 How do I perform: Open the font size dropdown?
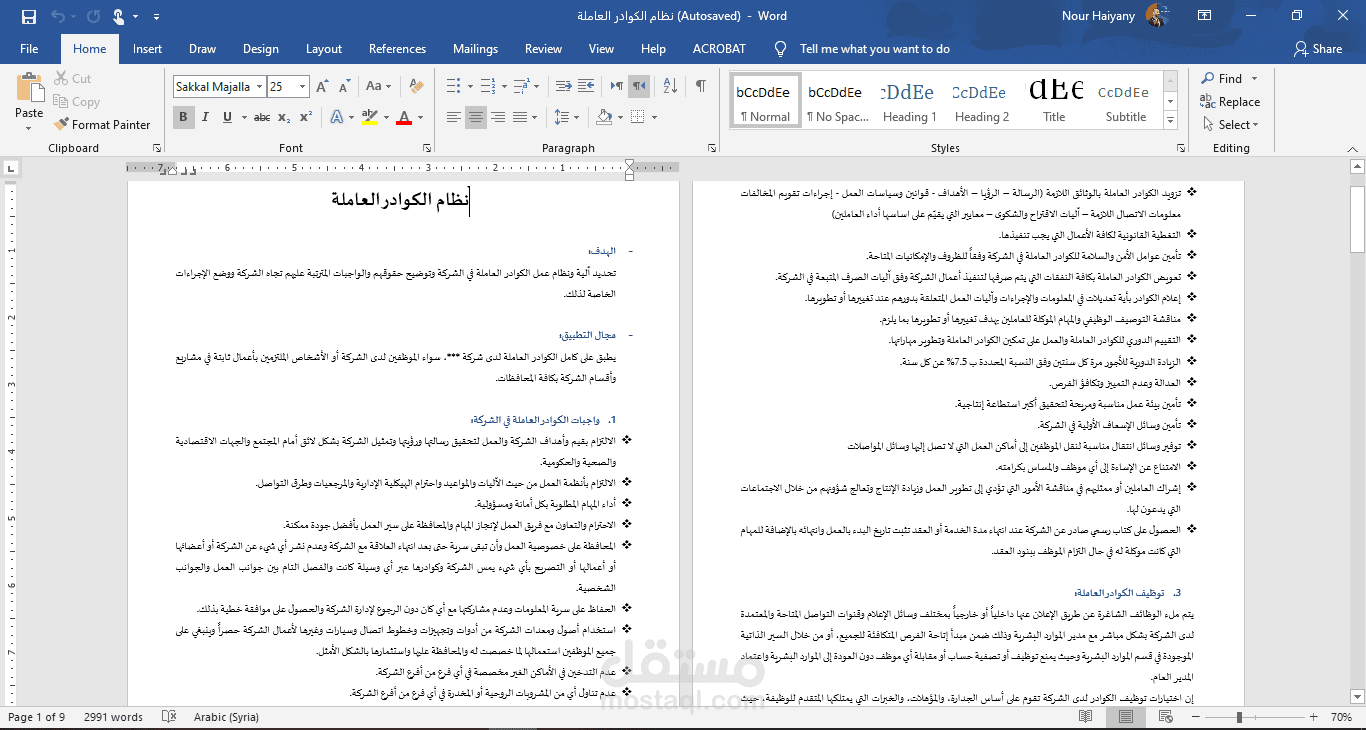point(302,87)
